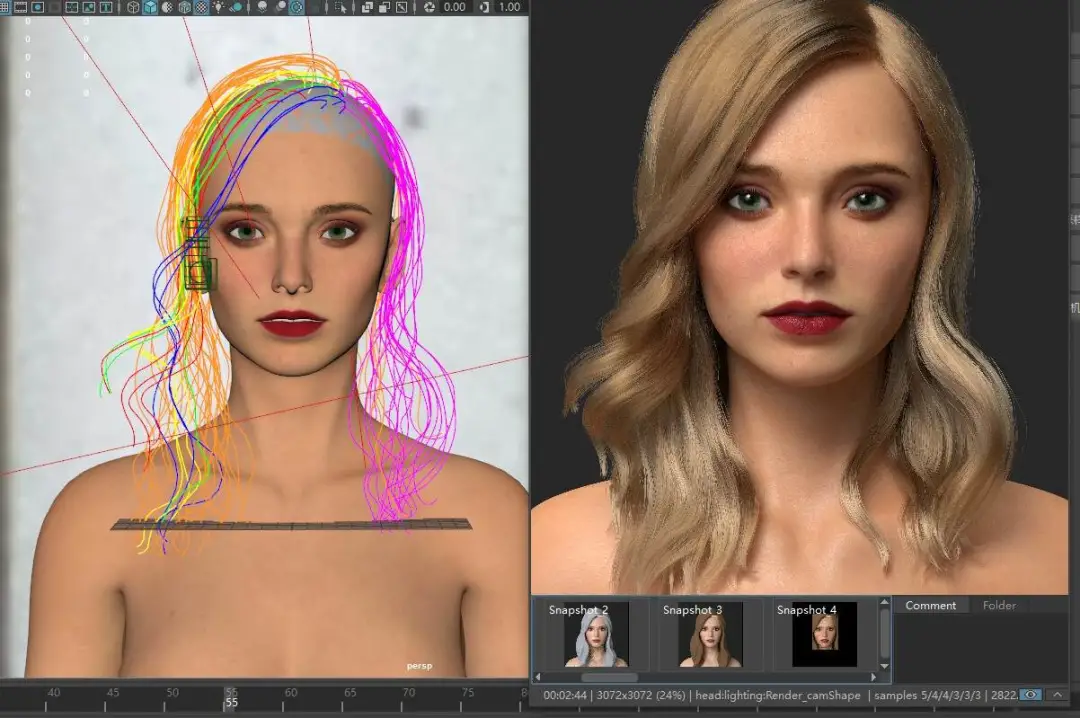This screenshot has width=1080, height=718.
Task: Click the grid toggle icon at far left
Action: tap(4, 7)
